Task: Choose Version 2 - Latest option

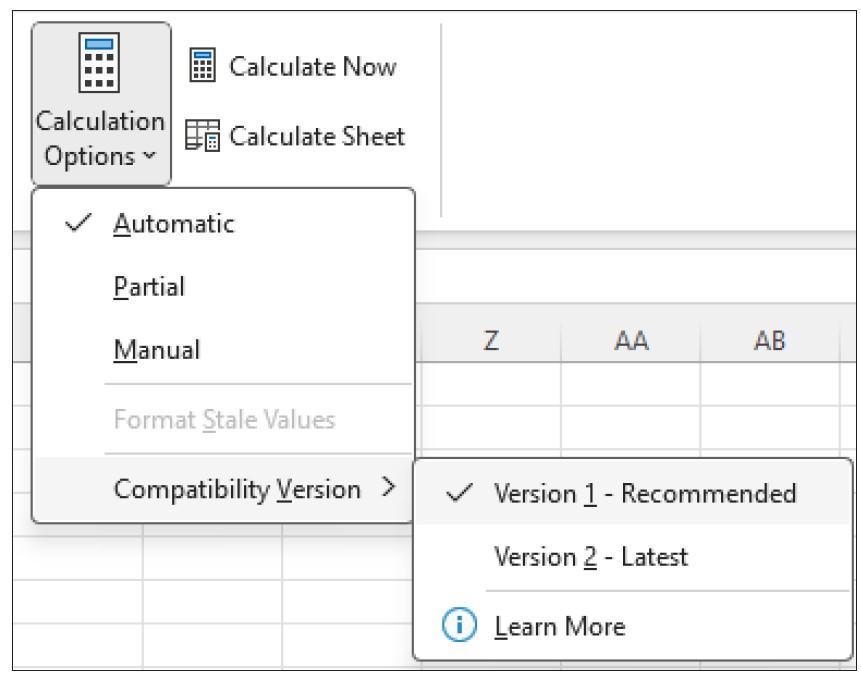Action: click(x=591, y=556)
